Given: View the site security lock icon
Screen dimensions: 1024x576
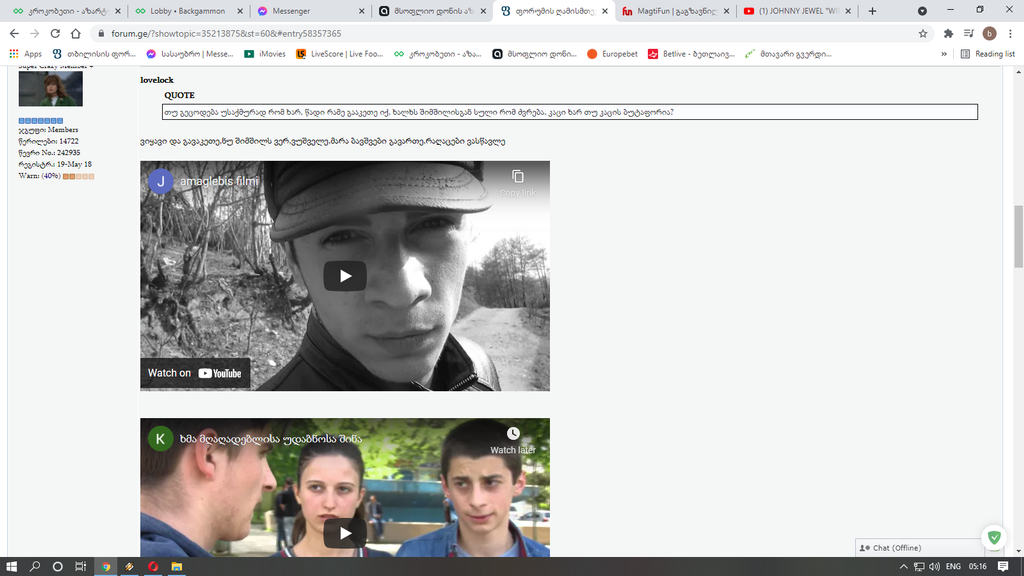Looking at the screenshot, I should (x=101, y=33).
